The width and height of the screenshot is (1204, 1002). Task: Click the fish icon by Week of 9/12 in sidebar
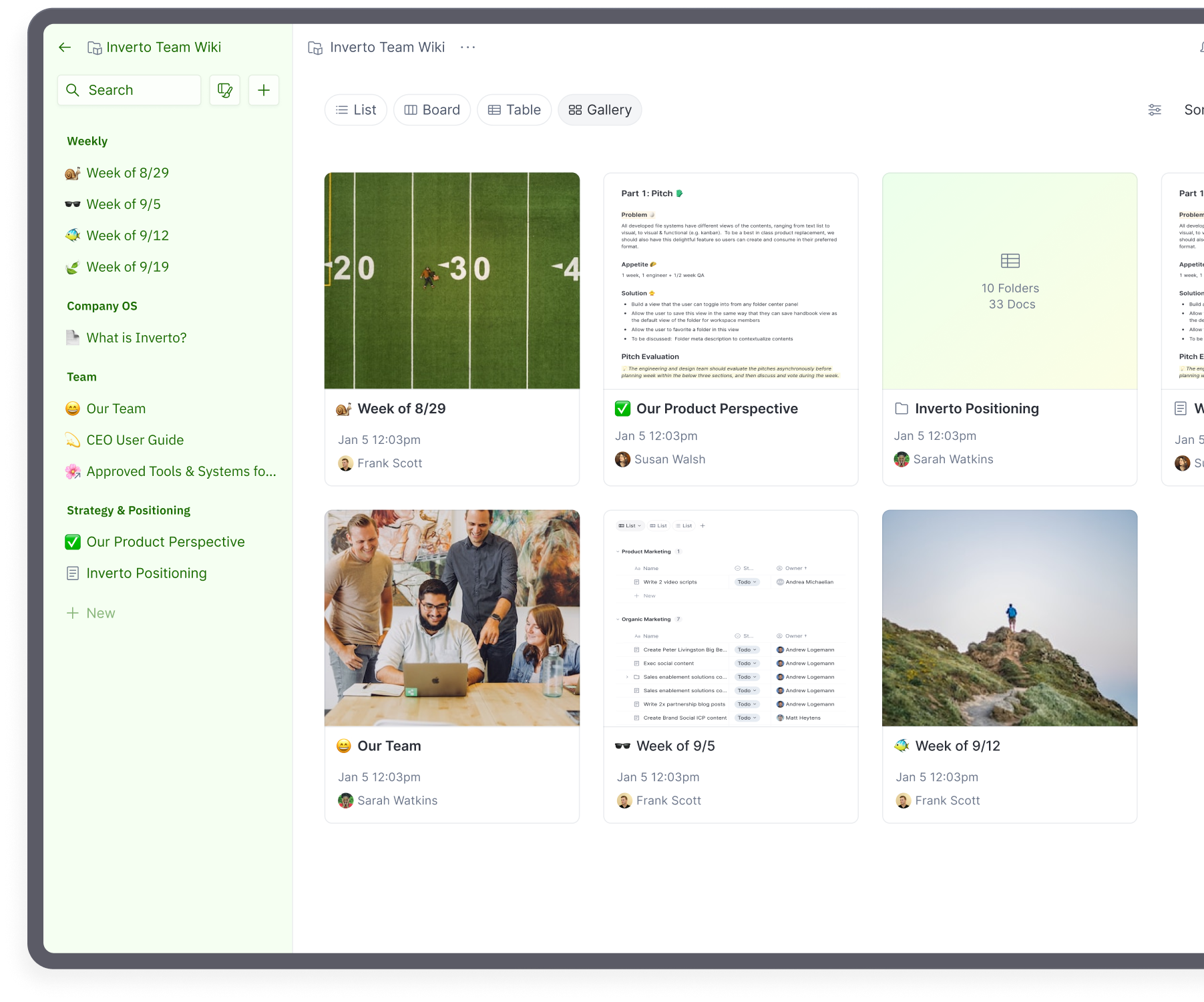73,236
